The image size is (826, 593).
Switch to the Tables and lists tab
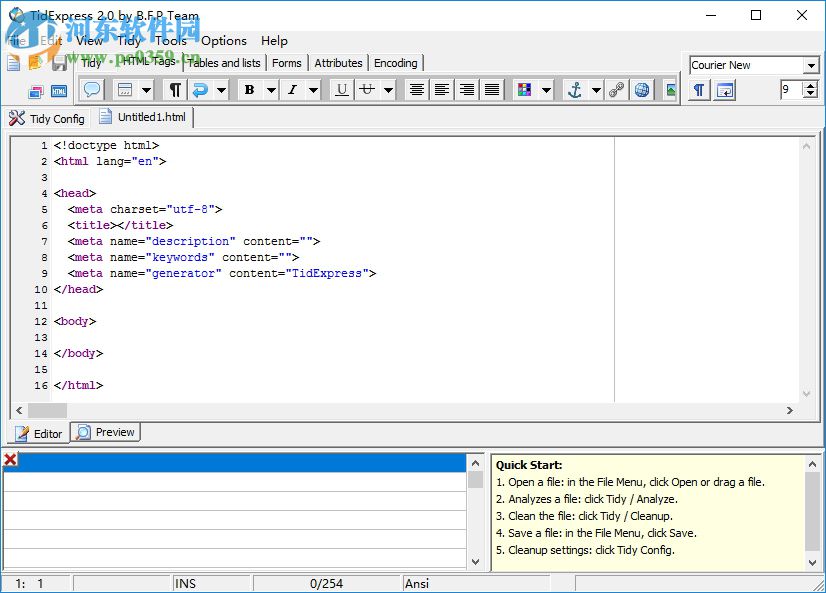(x=222, y=62)
